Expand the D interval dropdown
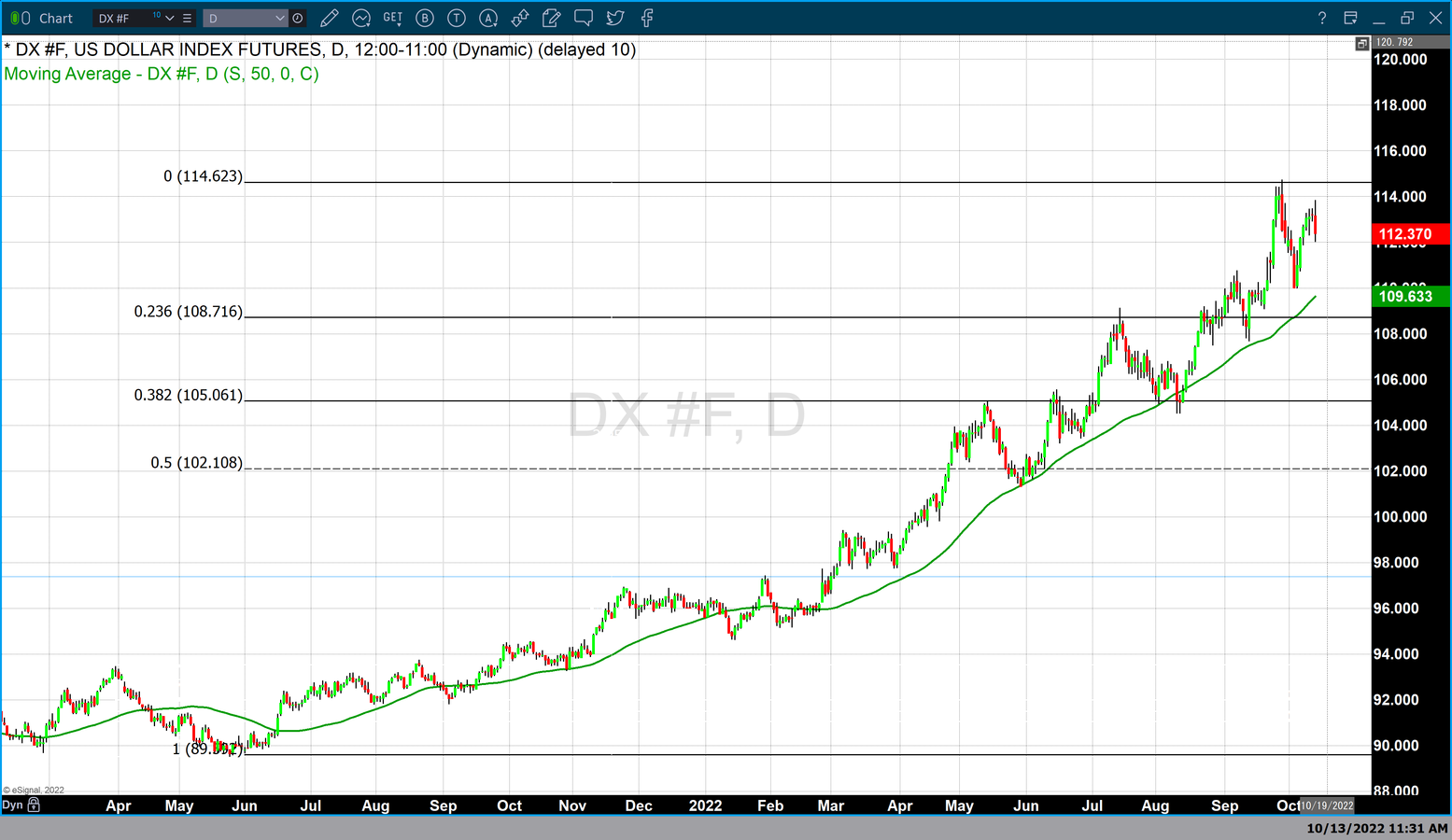 point(279,18)
